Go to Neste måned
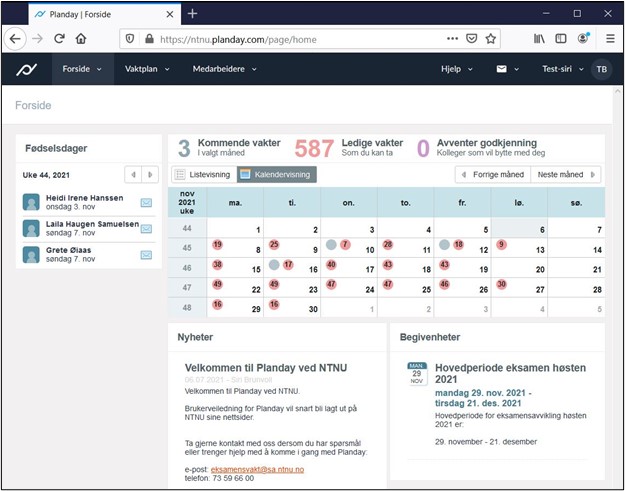This screenshot has height=491, width=625. 566,175
